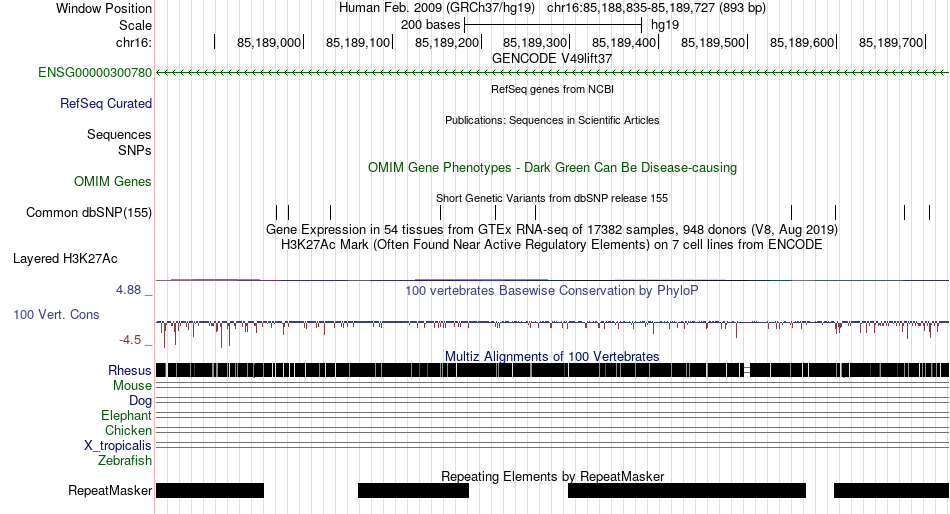The width and height of the screenshot is (950, 514).
Task: Click the 85,189,200 ruler position
Action: tap(447, 42)
